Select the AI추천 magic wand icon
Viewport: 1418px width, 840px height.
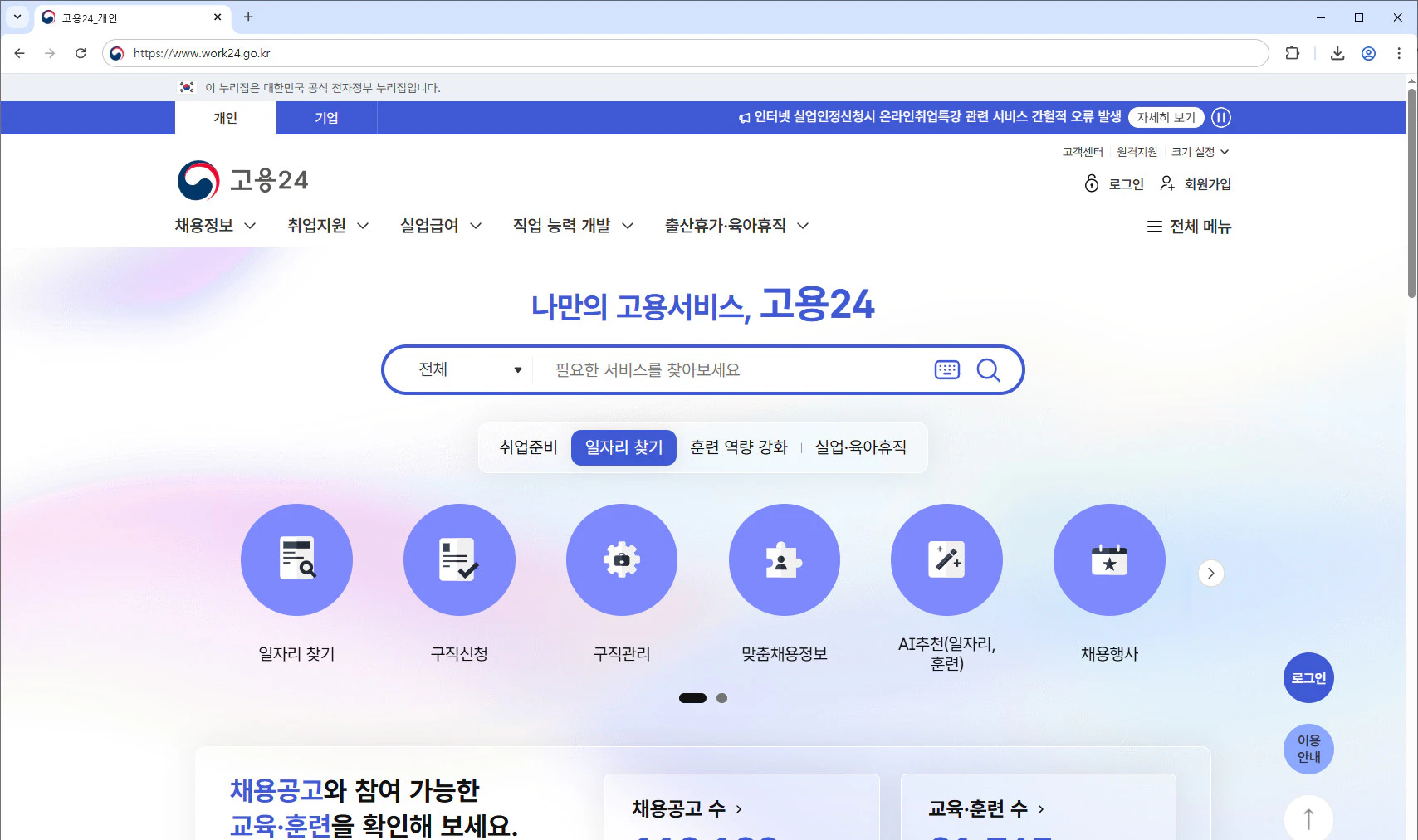946,559
